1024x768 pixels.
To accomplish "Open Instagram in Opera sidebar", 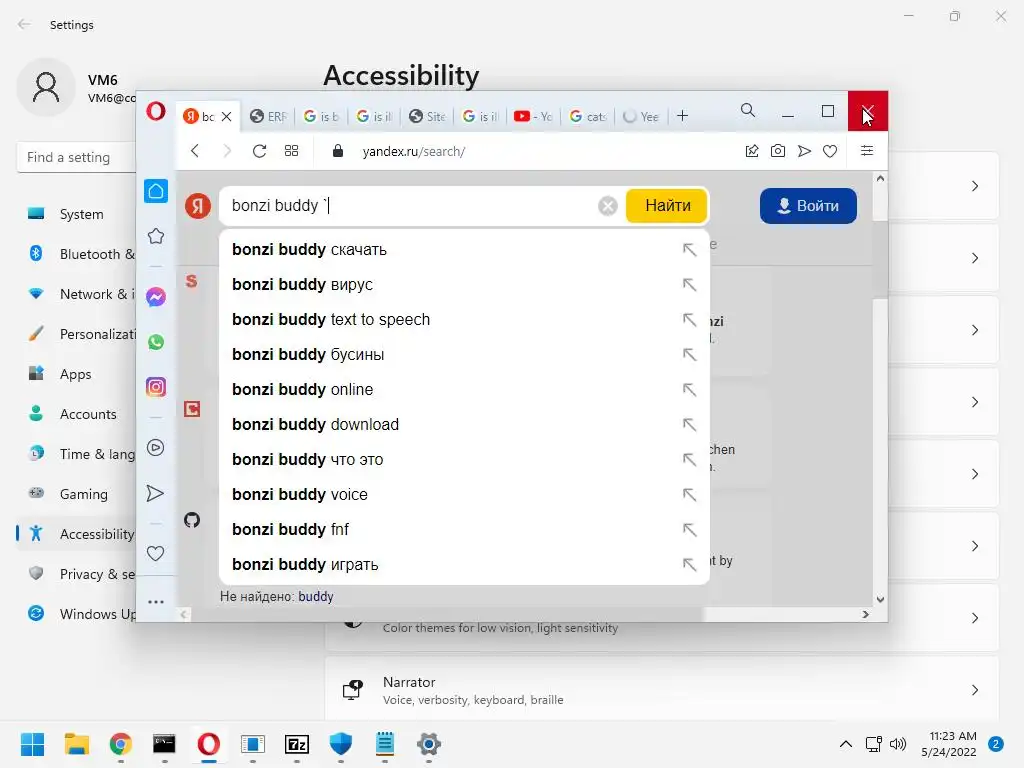I will coord(155,387).
